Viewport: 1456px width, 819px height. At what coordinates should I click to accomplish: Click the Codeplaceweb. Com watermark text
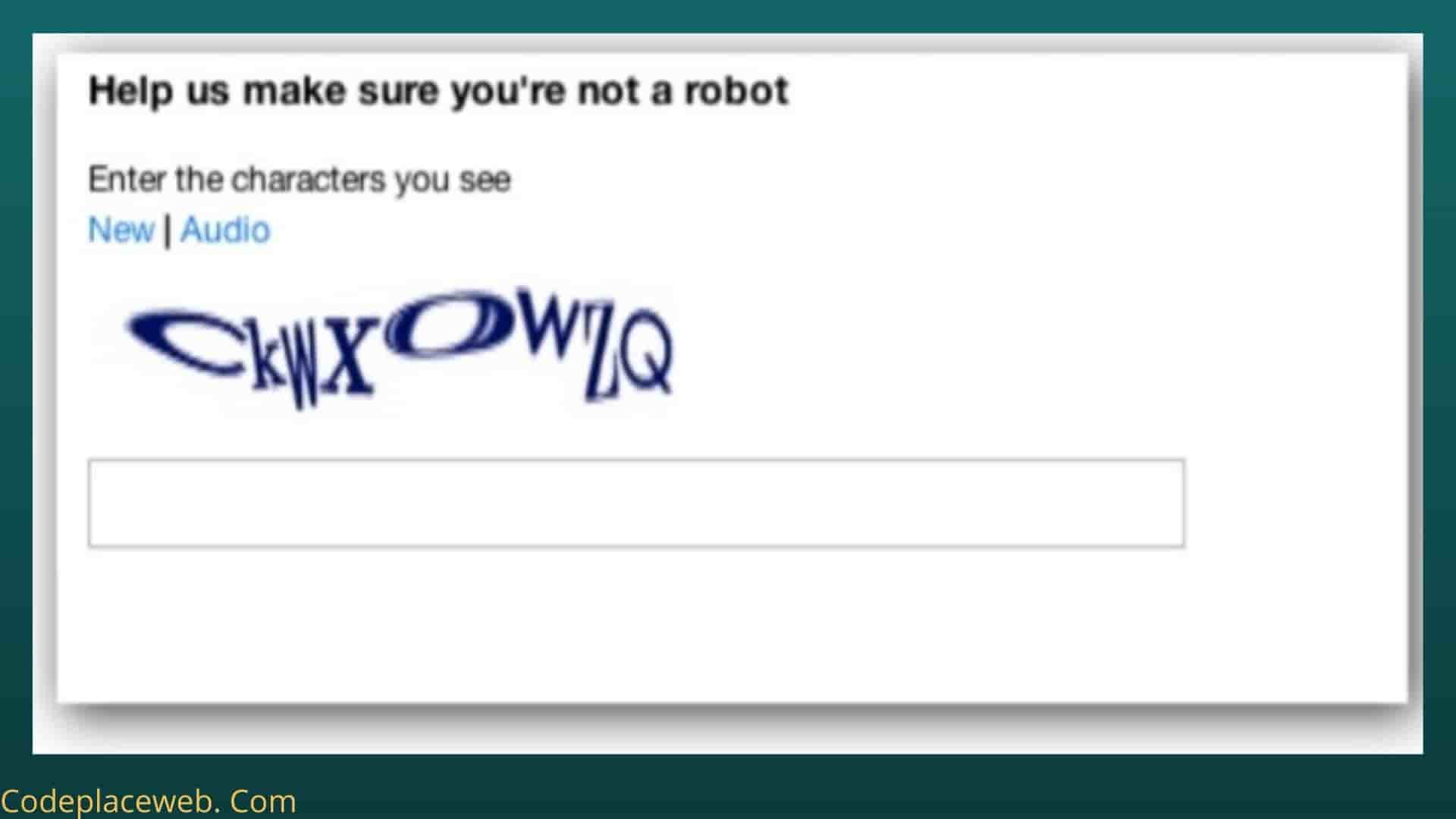click(149, 802)
